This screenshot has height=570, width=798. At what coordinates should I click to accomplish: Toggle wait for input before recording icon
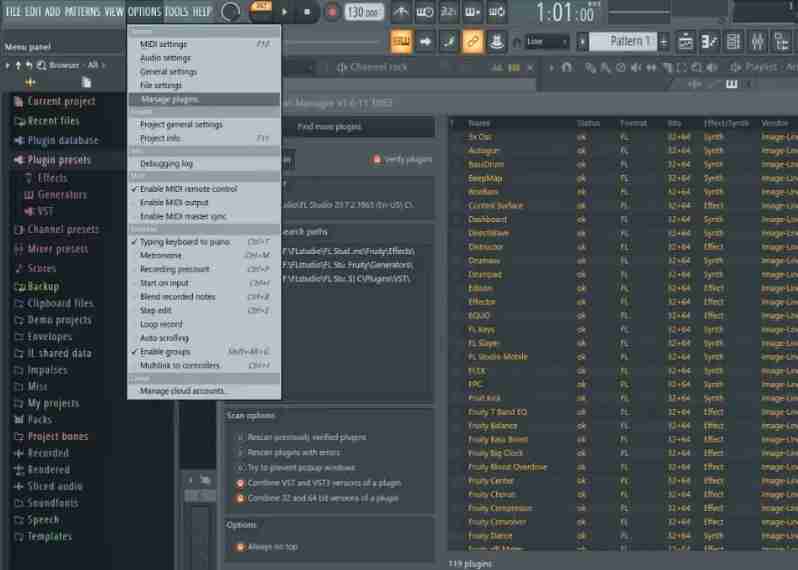[x=424, y=11]
